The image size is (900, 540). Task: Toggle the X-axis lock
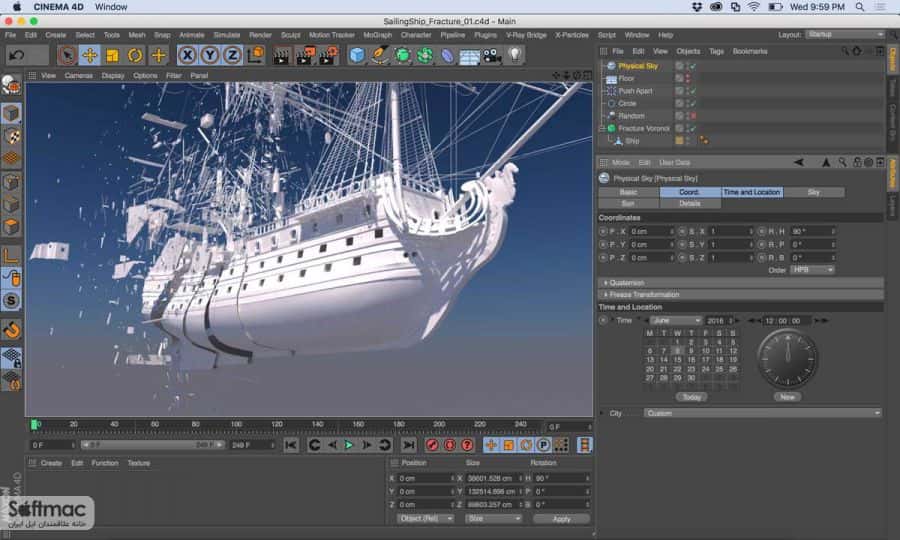pyautogui.click(x=187, y=56)
